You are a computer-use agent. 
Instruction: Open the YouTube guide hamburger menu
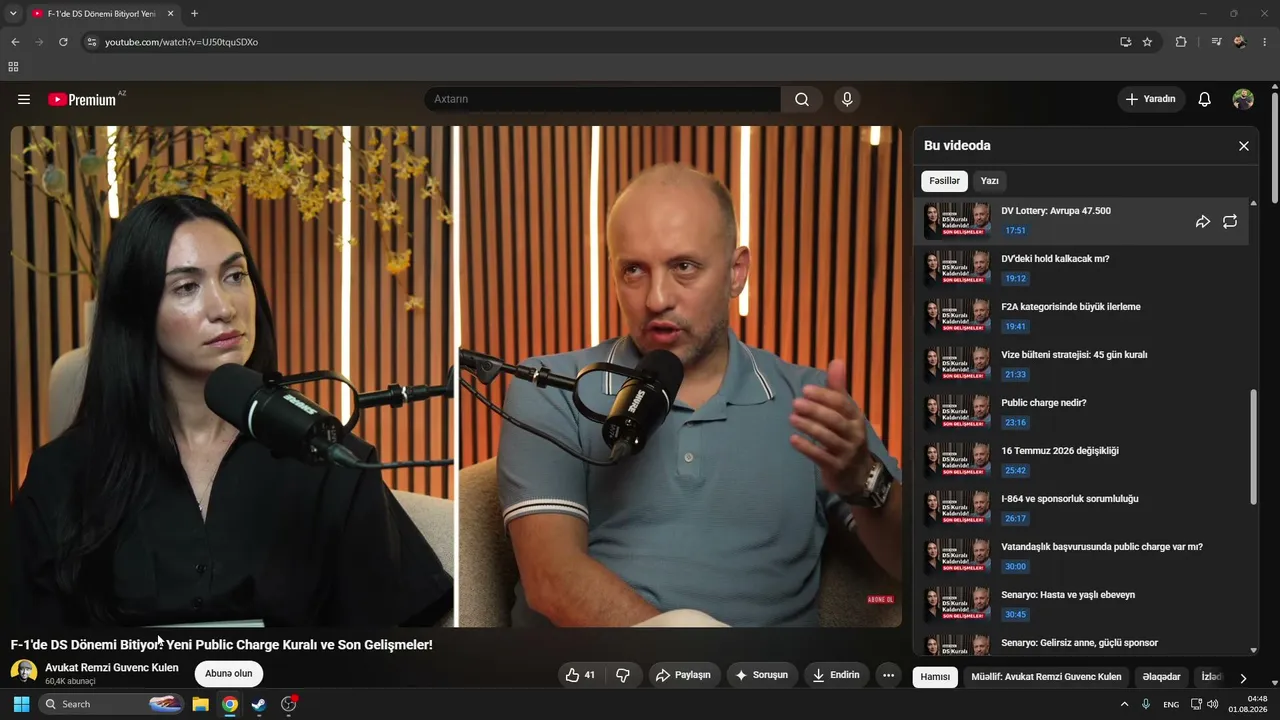click(24, 99)
